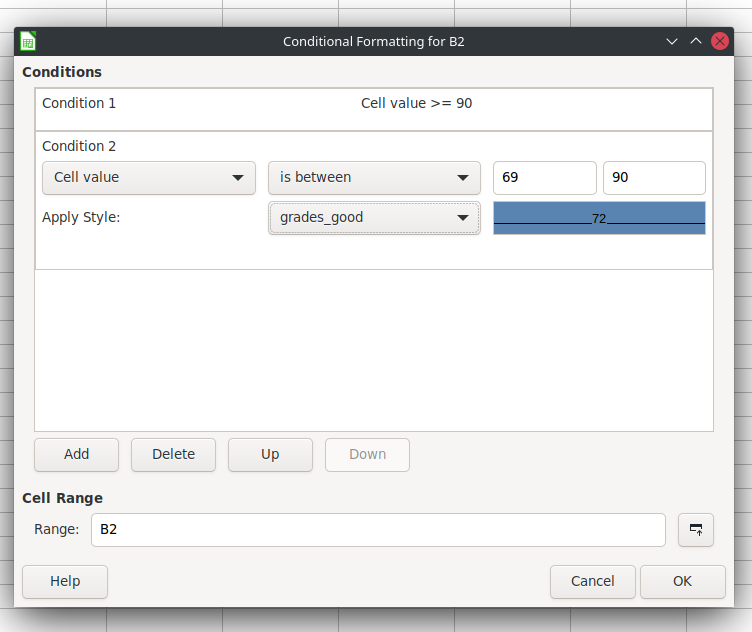Open the Cell value condition type dropdown
The image size is (752, 632).
[x=149, y=177]
